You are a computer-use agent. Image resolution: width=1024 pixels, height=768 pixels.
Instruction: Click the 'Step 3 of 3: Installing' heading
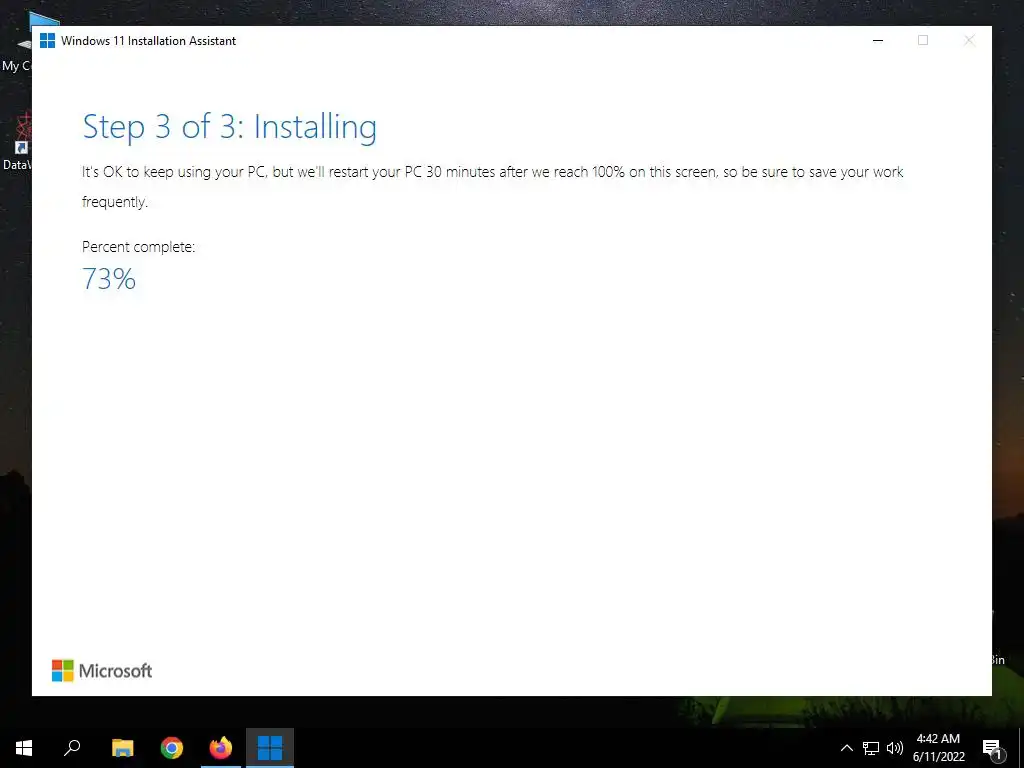pyautogui.click(x=229, y=127)
